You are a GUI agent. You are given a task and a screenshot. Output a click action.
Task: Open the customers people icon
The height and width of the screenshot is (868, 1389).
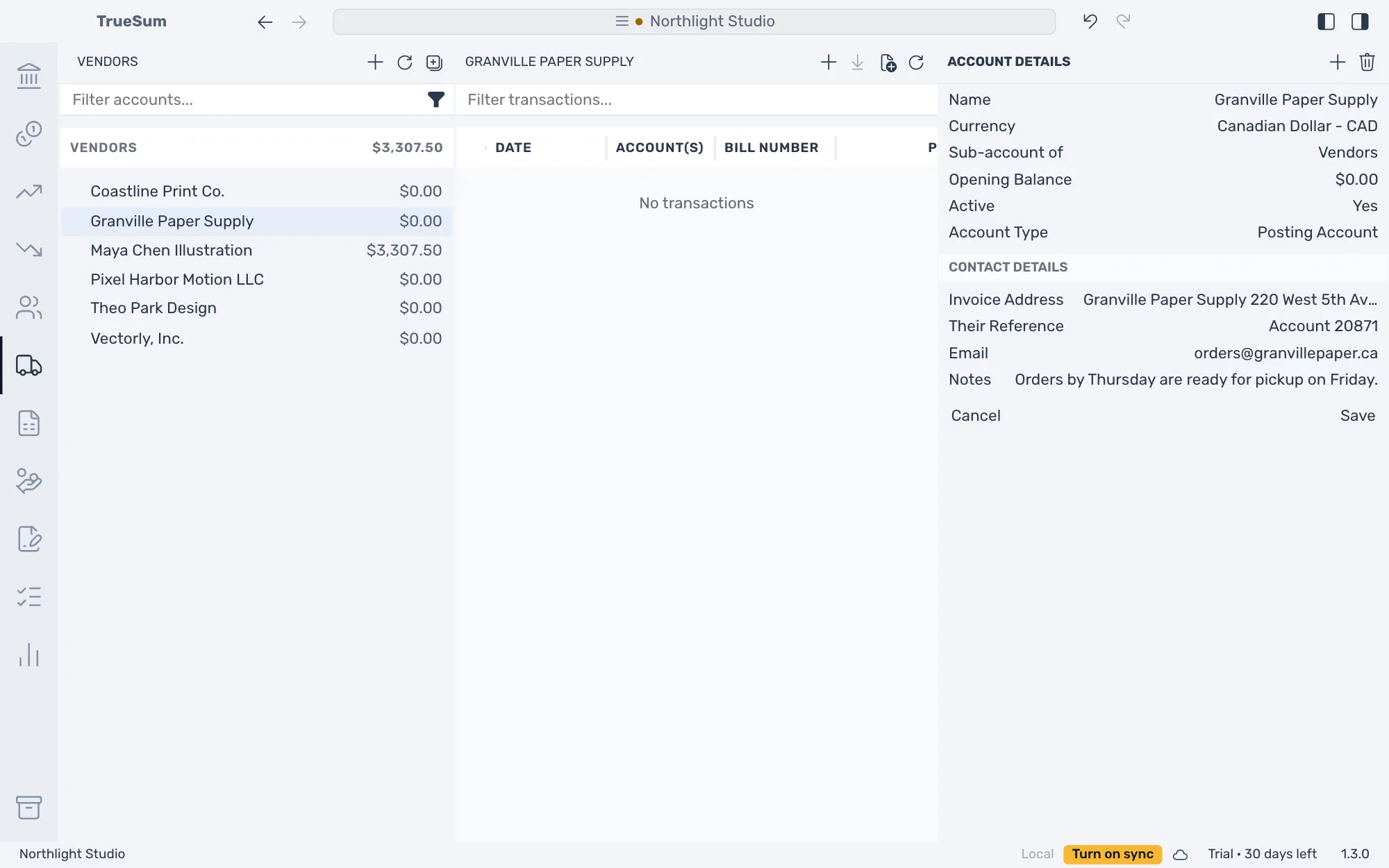[29, 307]
